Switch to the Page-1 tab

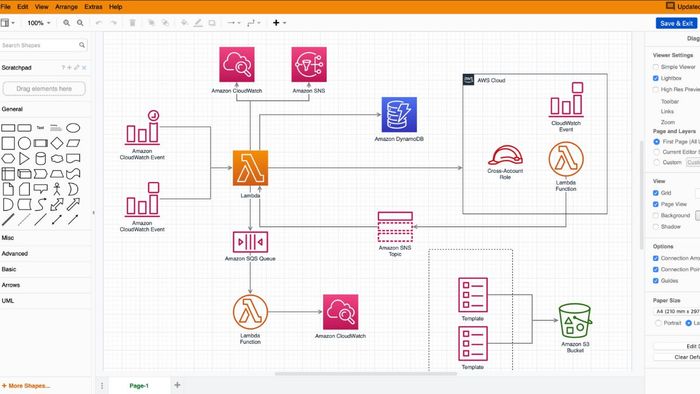[139, 386]
